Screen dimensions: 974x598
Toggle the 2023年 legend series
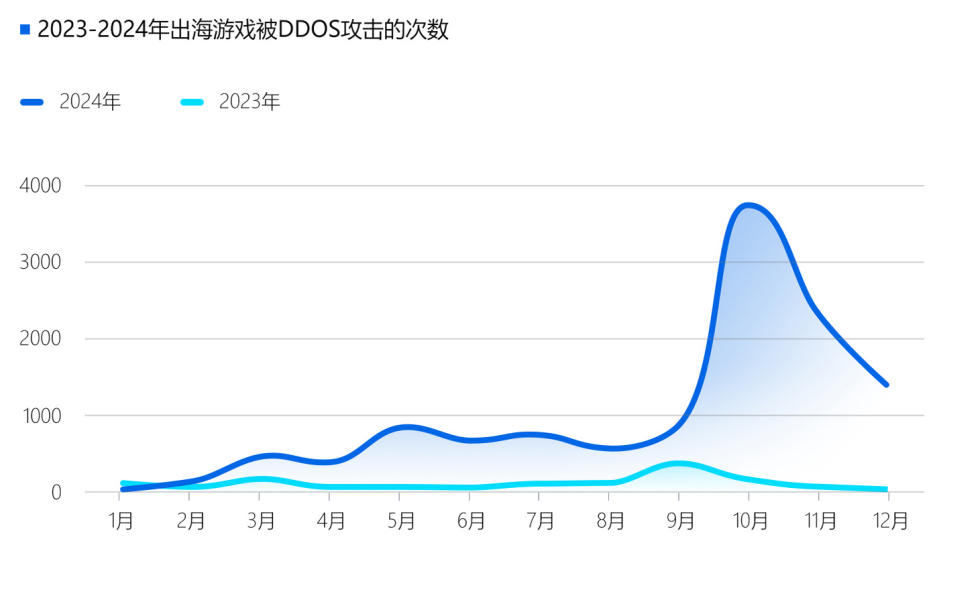[230, 101]
